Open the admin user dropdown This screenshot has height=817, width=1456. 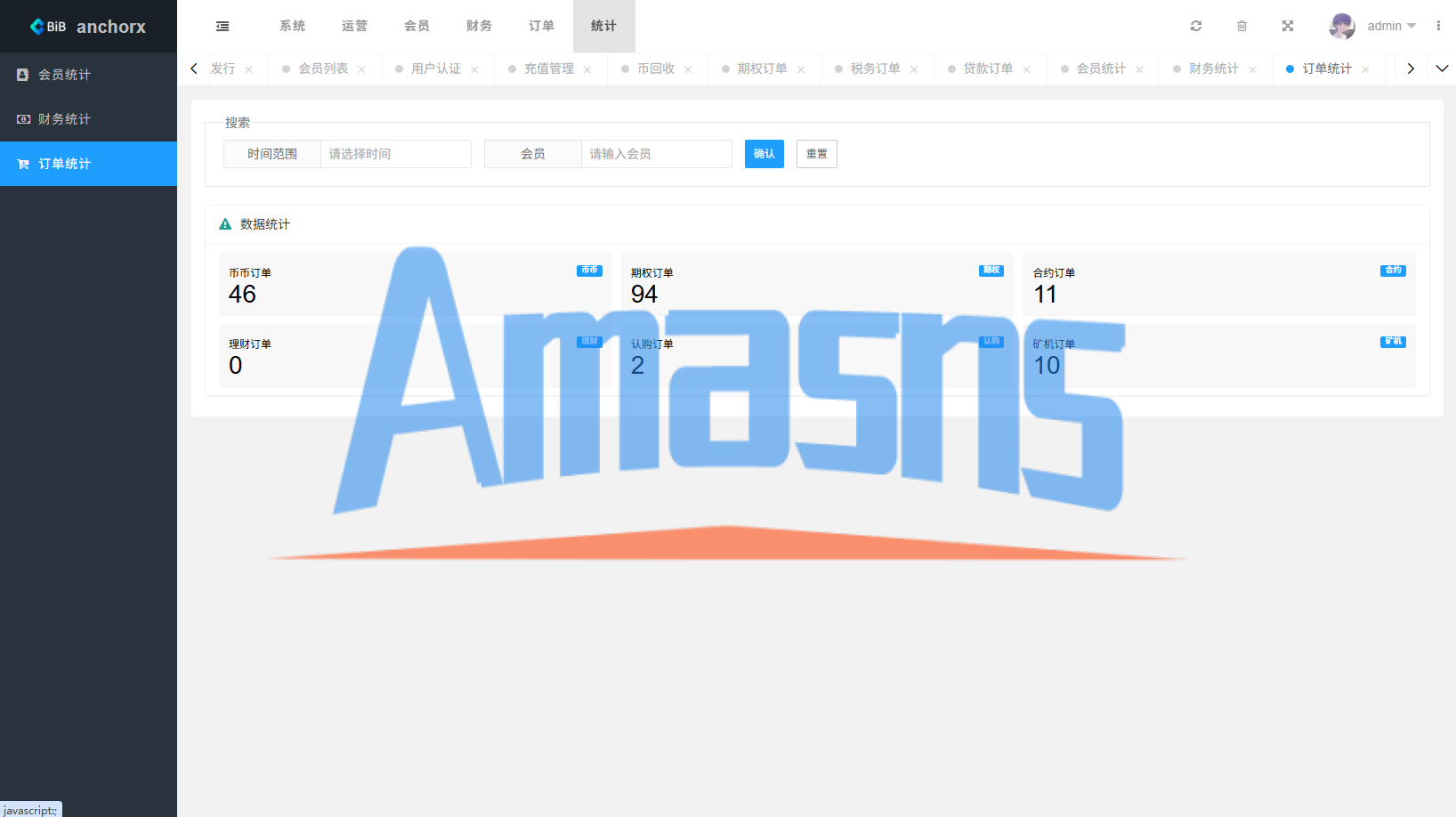[x=1391, y=27]
